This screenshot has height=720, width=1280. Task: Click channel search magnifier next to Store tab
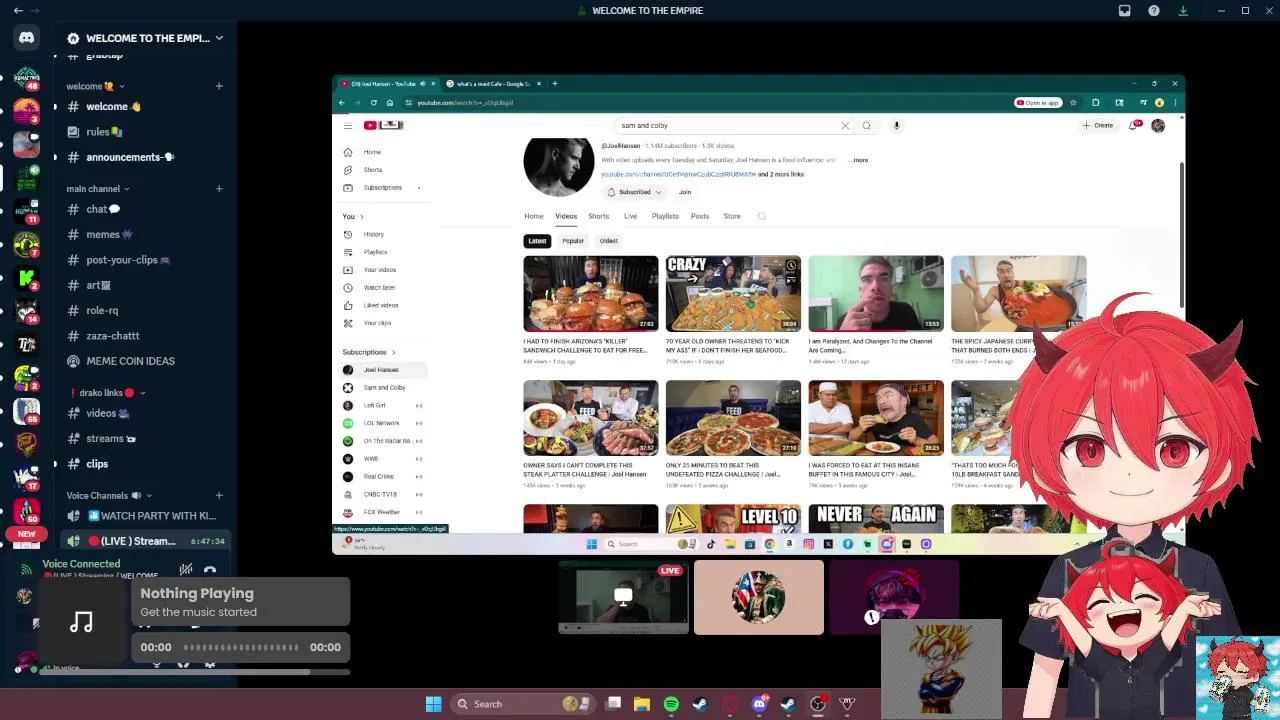(762, 216)
